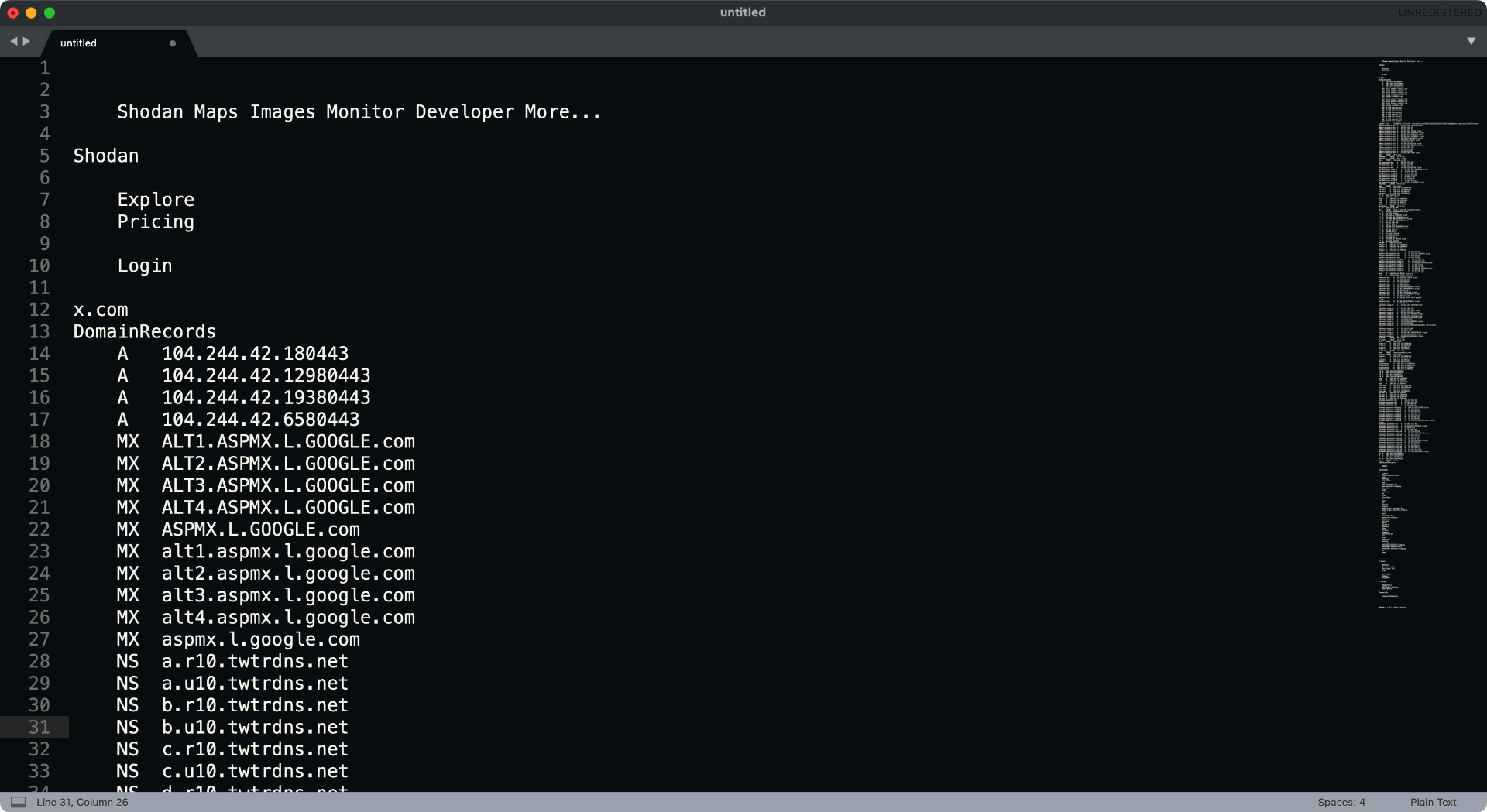Click aspmx.l.google.com on line 27
The height and width of the screenshot is (812, 1487).
tap(261, 640)
